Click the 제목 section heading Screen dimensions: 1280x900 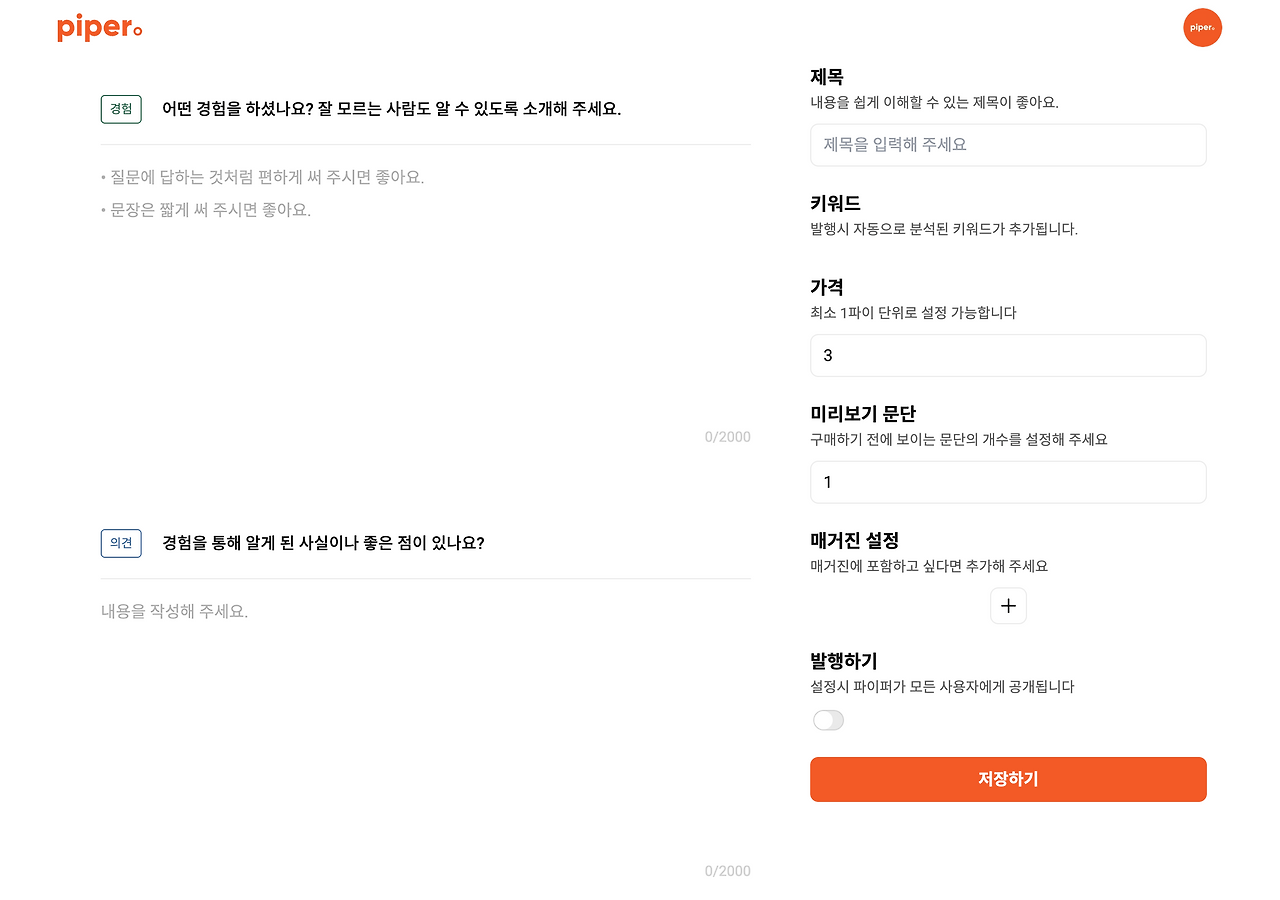coord(826,76)
